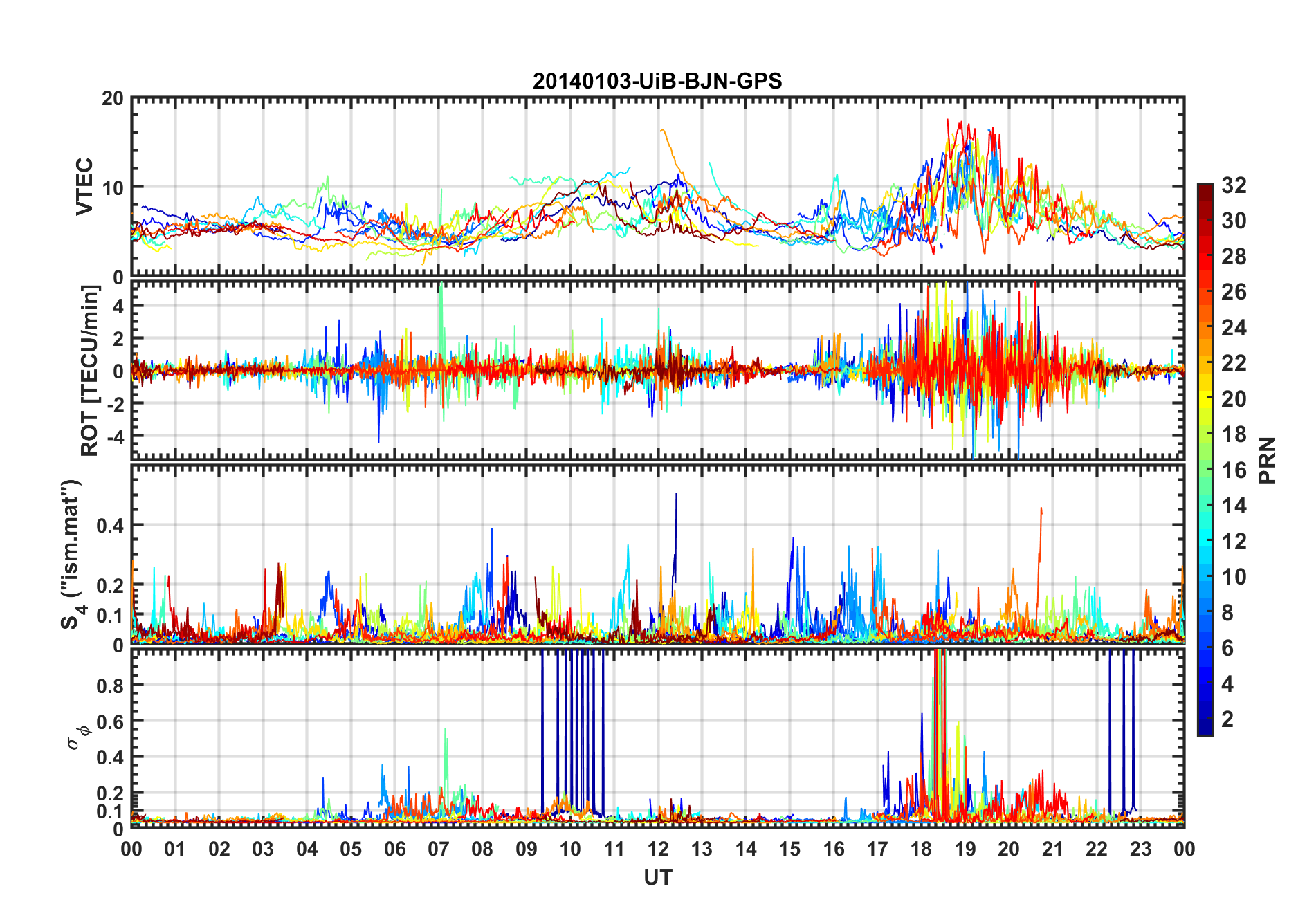Click the colorbar tick label 26
The width and height of the screenshot is (1316, 920).
point(1234,292)
